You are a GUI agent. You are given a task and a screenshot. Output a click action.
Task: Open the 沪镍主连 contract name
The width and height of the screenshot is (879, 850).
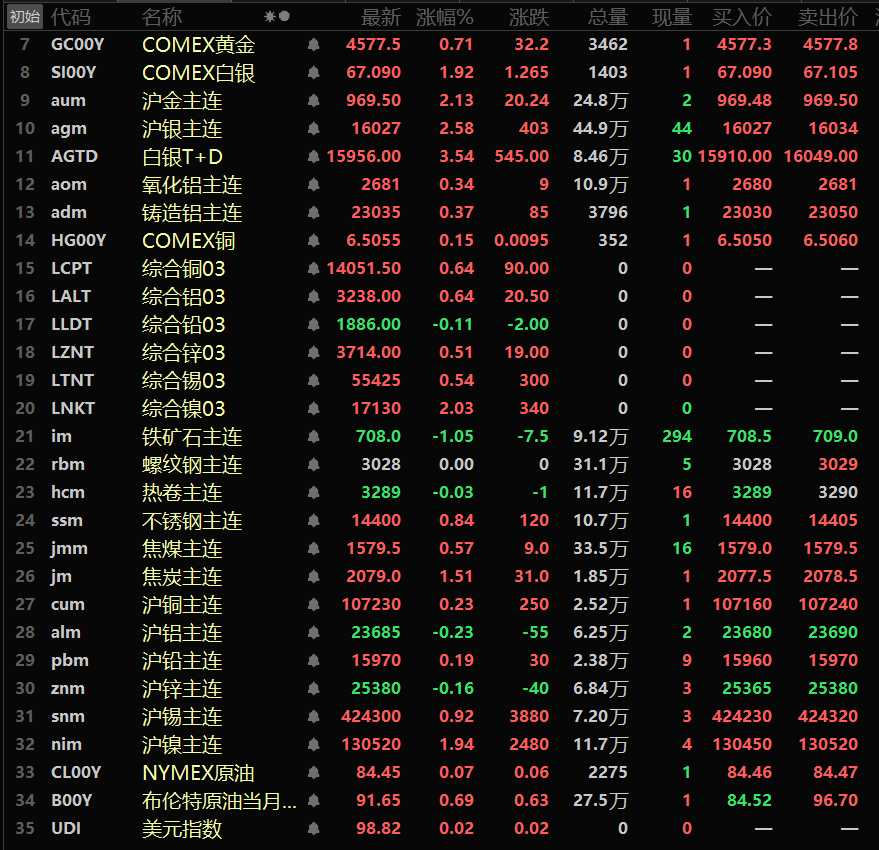pyautogui.click(x=182, y=745)
